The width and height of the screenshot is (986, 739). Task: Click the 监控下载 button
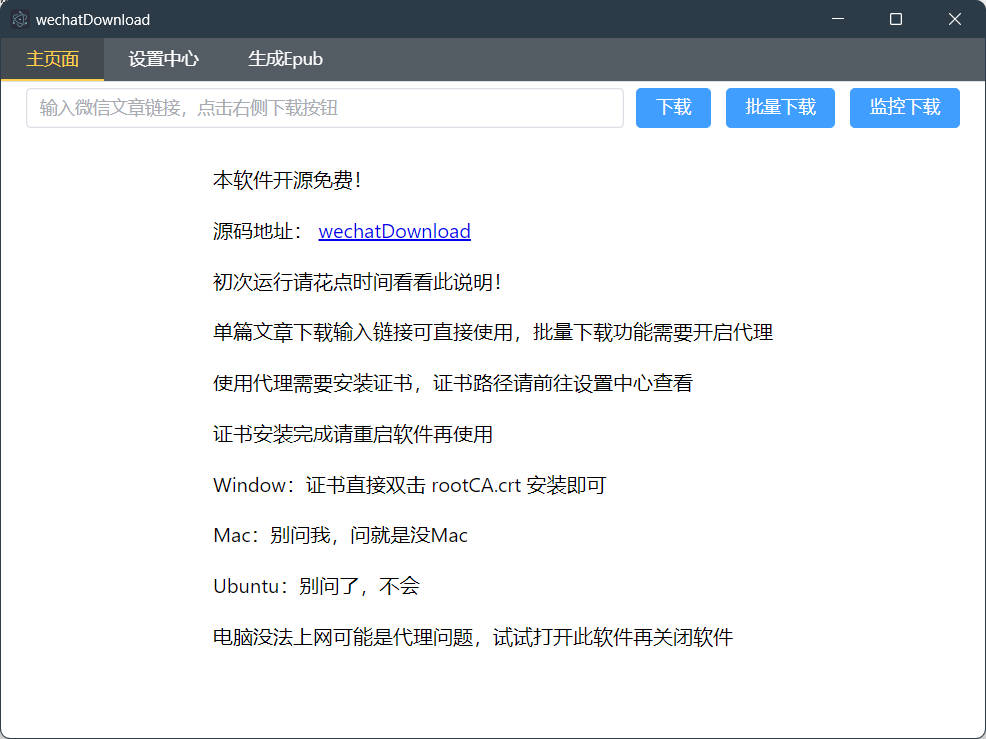point(904,108)
